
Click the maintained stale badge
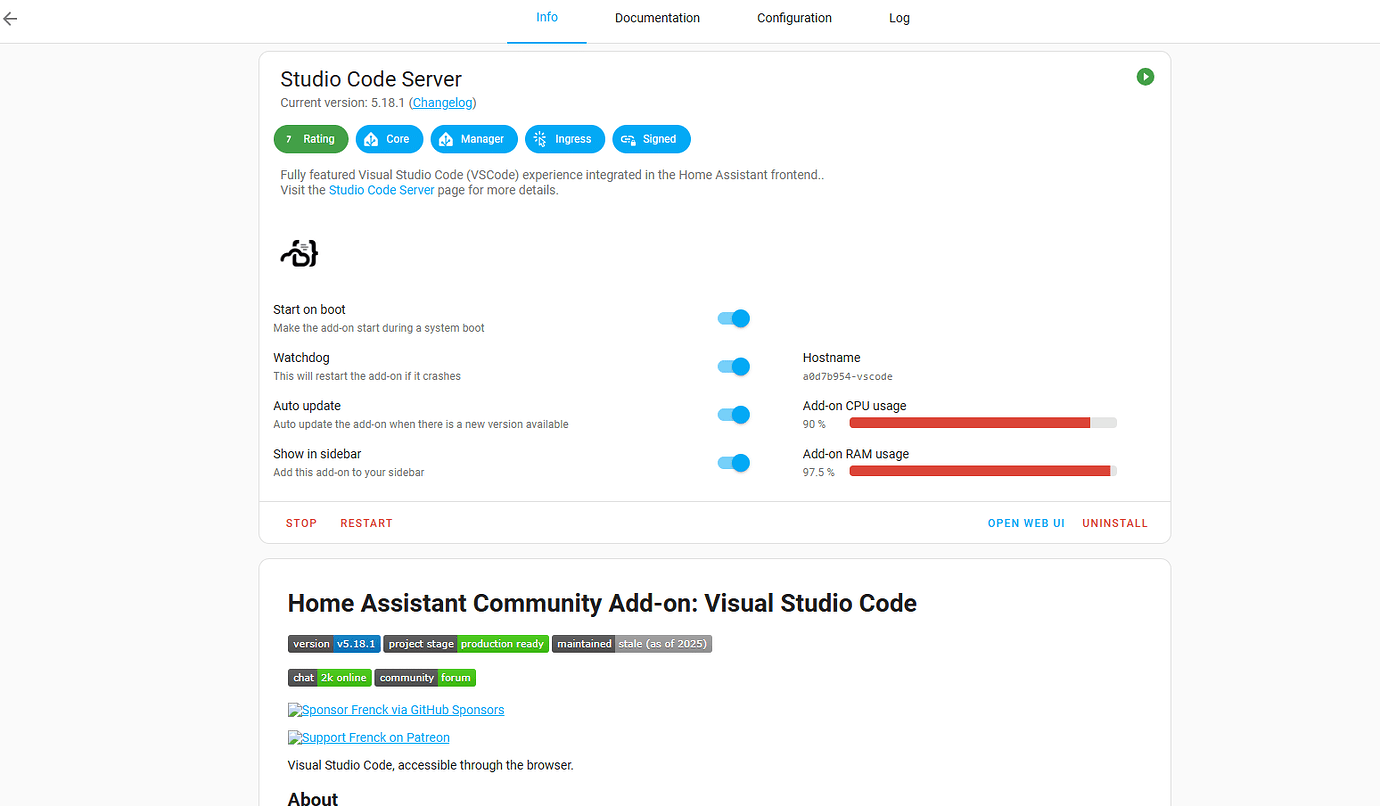(632, 644)
